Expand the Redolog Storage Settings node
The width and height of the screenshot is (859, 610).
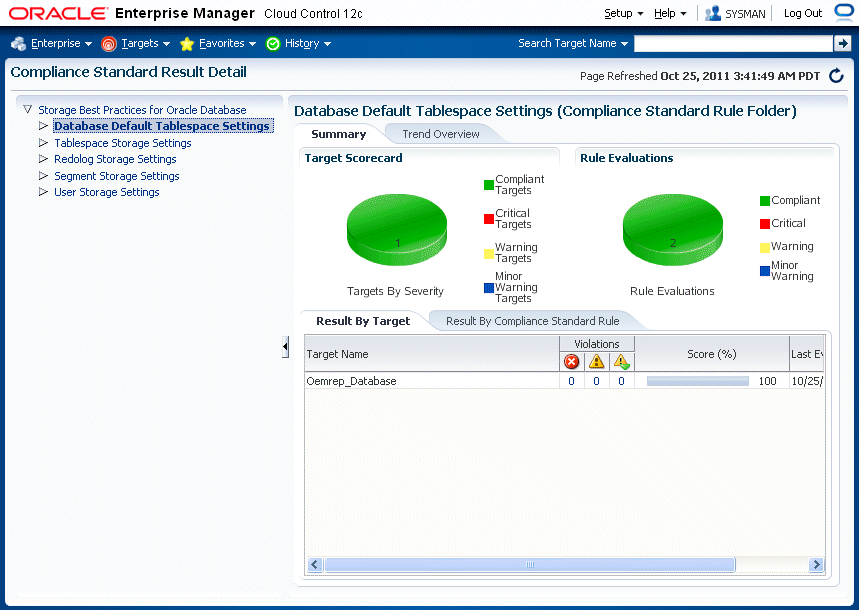(43, 158)
